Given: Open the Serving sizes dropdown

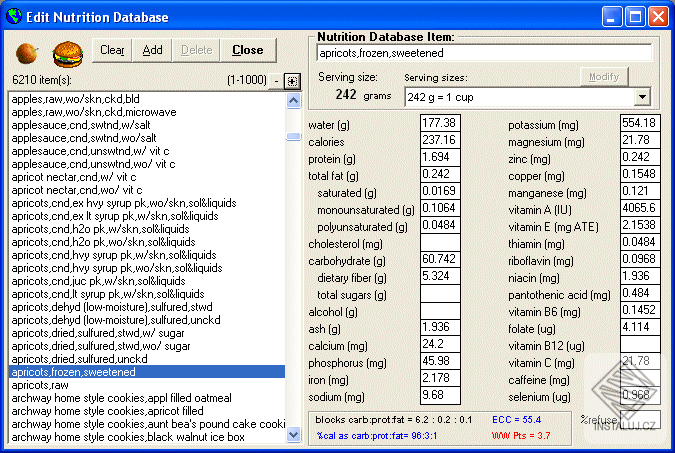Looking at the screenshot, I should coord(641,97).
